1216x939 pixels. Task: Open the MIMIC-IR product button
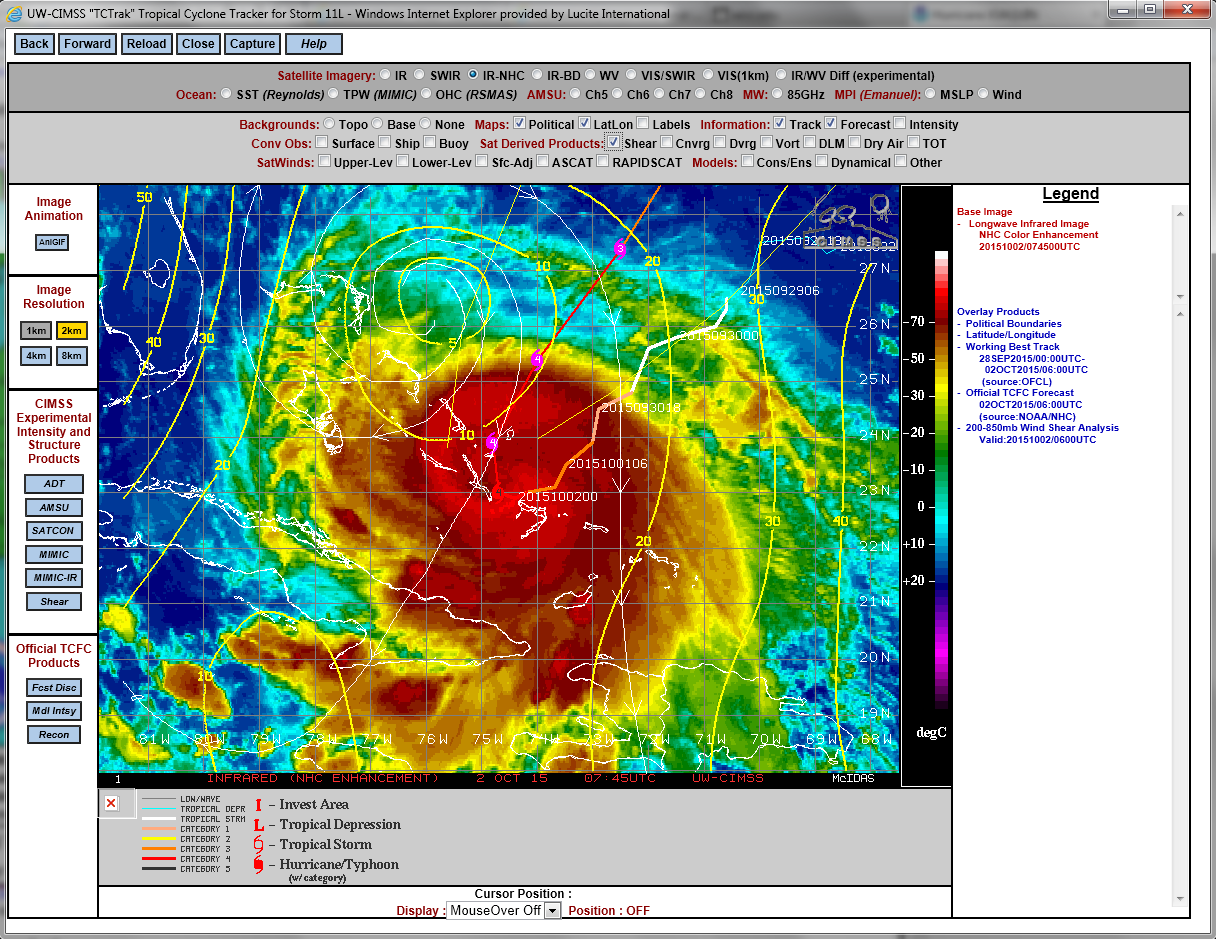point(54,578)
